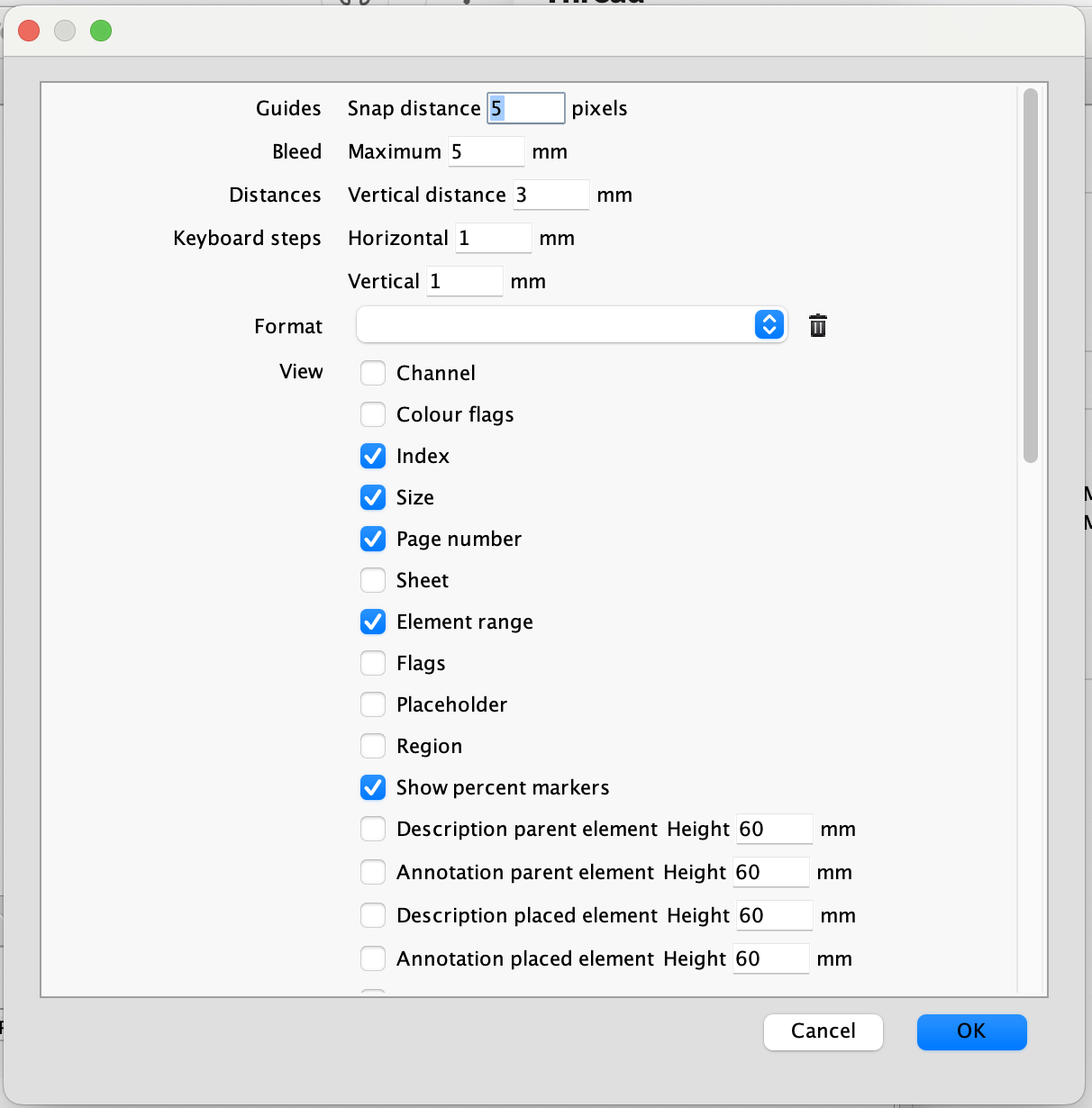Enable the Colour flags checkbox
Screen dimensions: 1092x1108
click(373, 414)
